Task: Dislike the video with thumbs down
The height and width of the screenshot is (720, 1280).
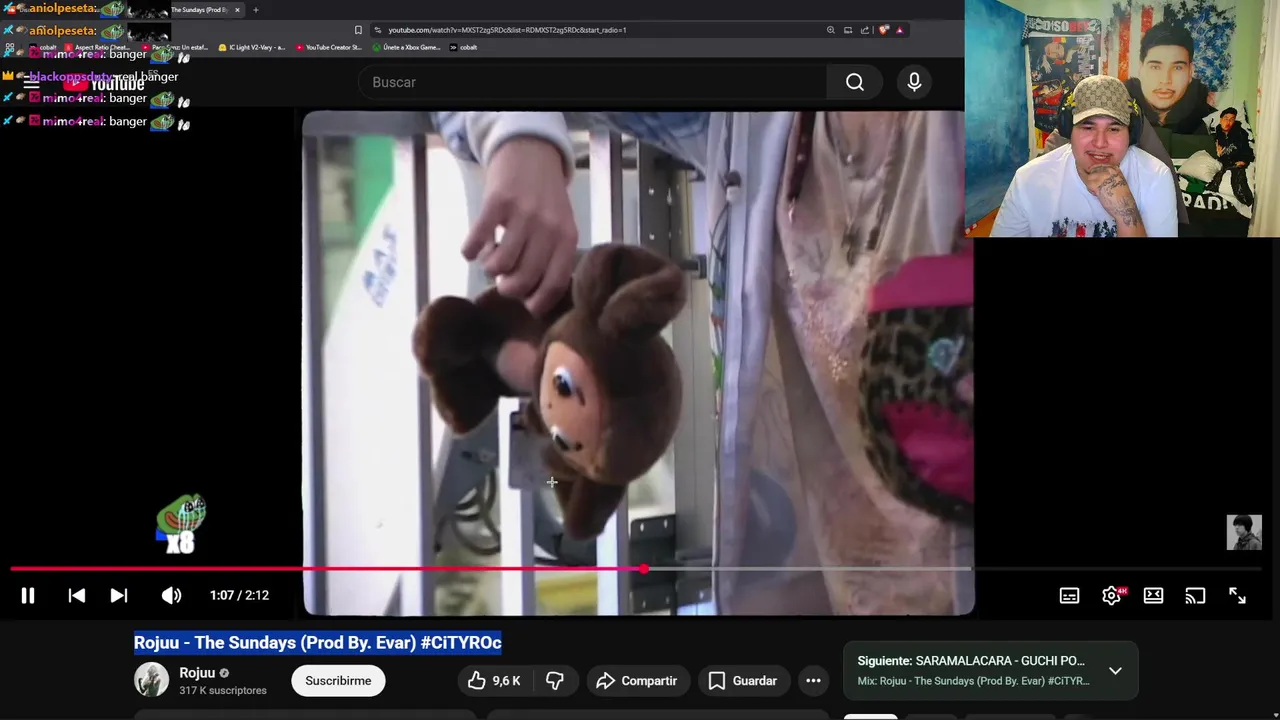Action: point(555,681)
